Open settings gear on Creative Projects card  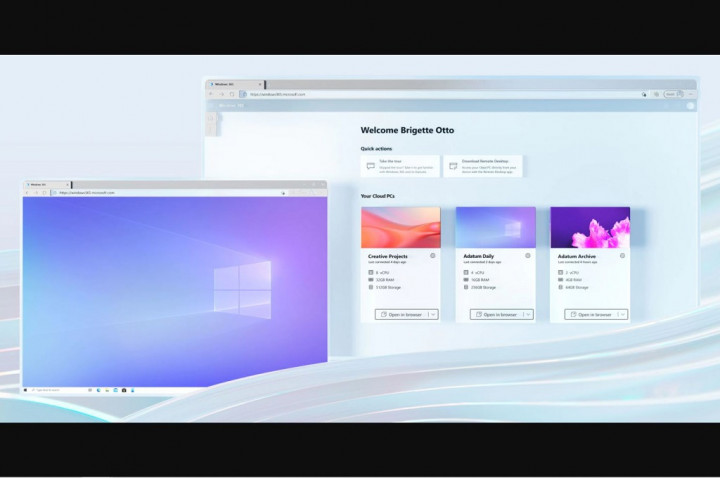pyautogui.click(x=433, y=256)
